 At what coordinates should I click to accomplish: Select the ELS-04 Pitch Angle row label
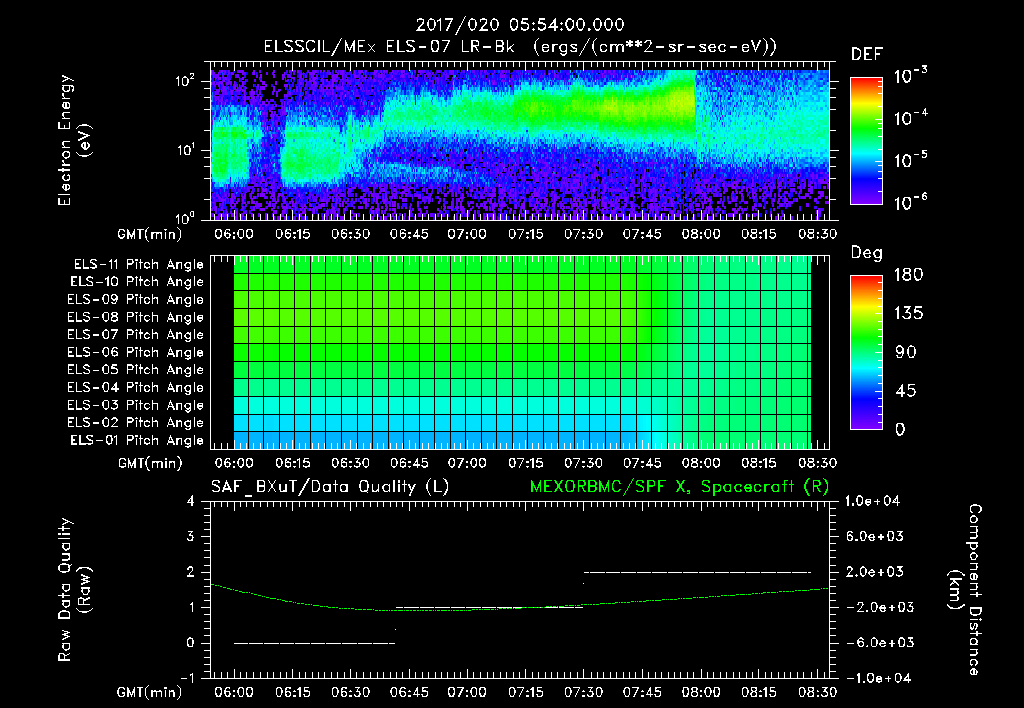(x=135, y=388)
